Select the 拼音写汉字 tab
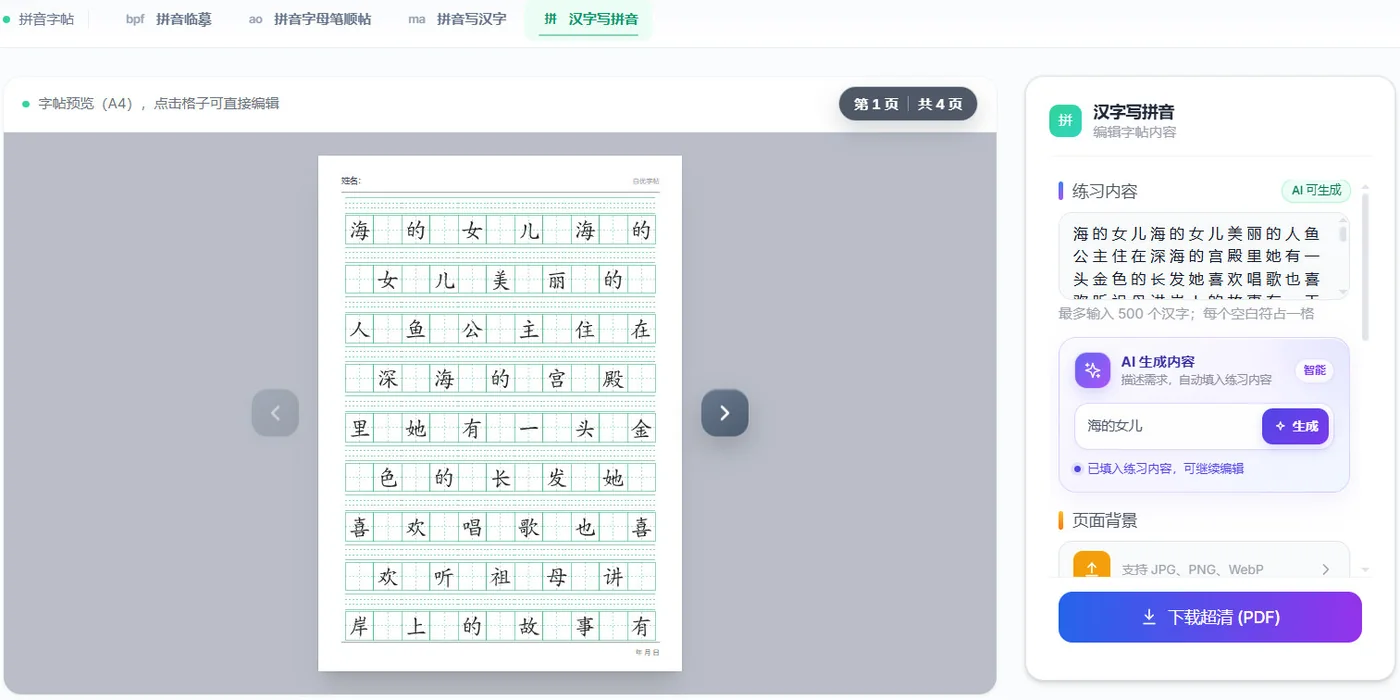 [x=457, y=19]
